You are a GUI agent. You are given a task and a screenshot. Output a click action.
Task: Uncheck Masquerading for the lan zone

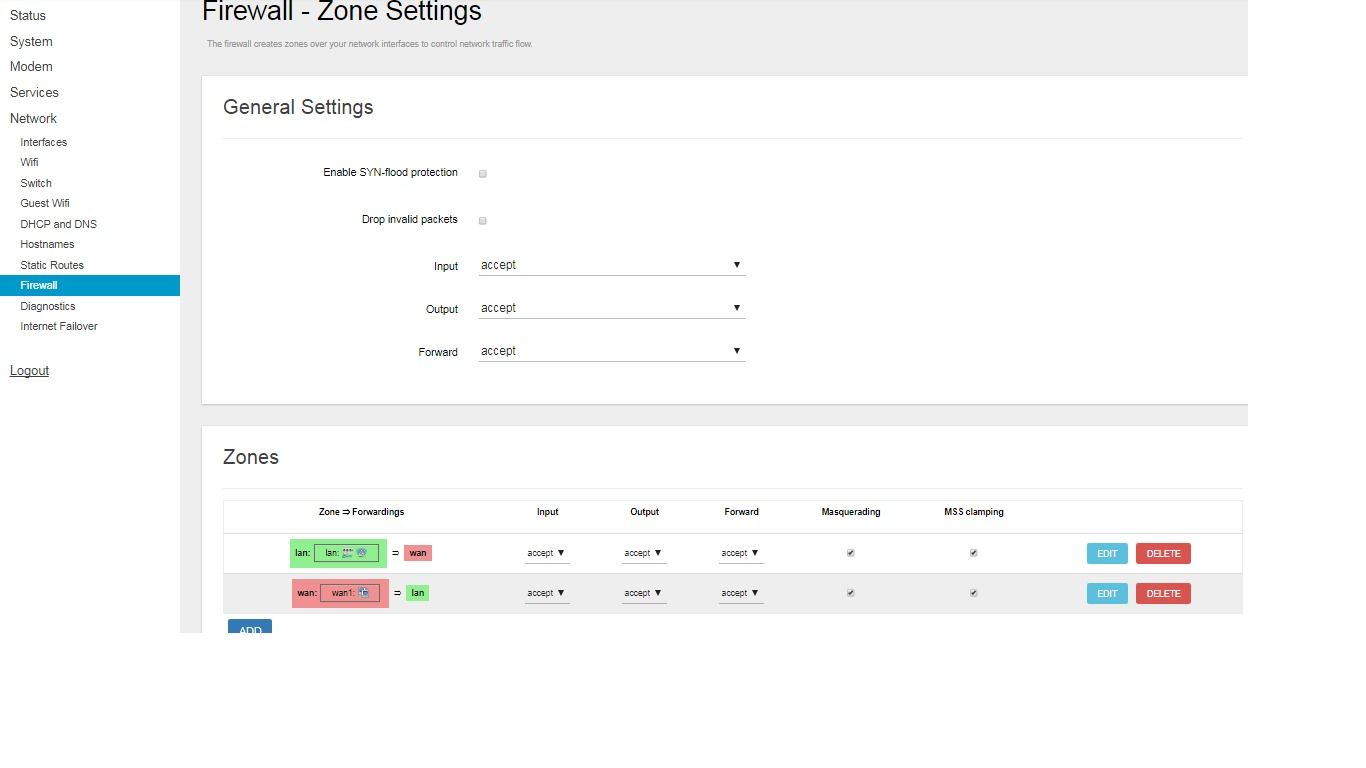click(x=851, y=553)
